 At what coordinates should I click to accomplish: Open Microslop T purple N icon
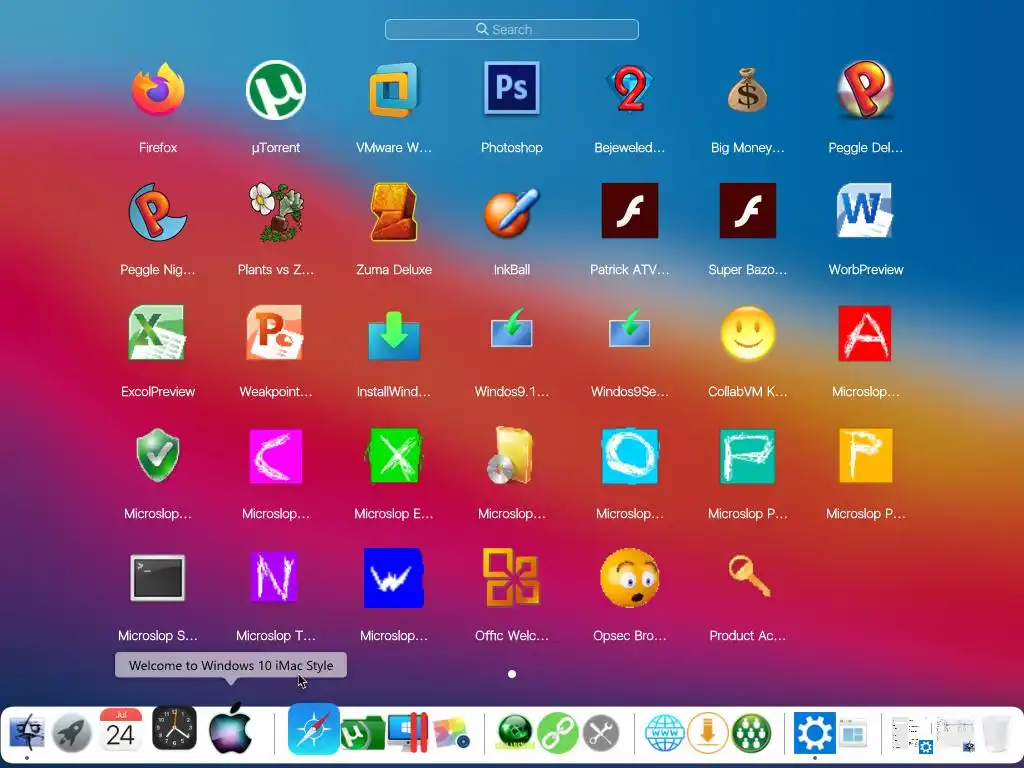[276, 577]
